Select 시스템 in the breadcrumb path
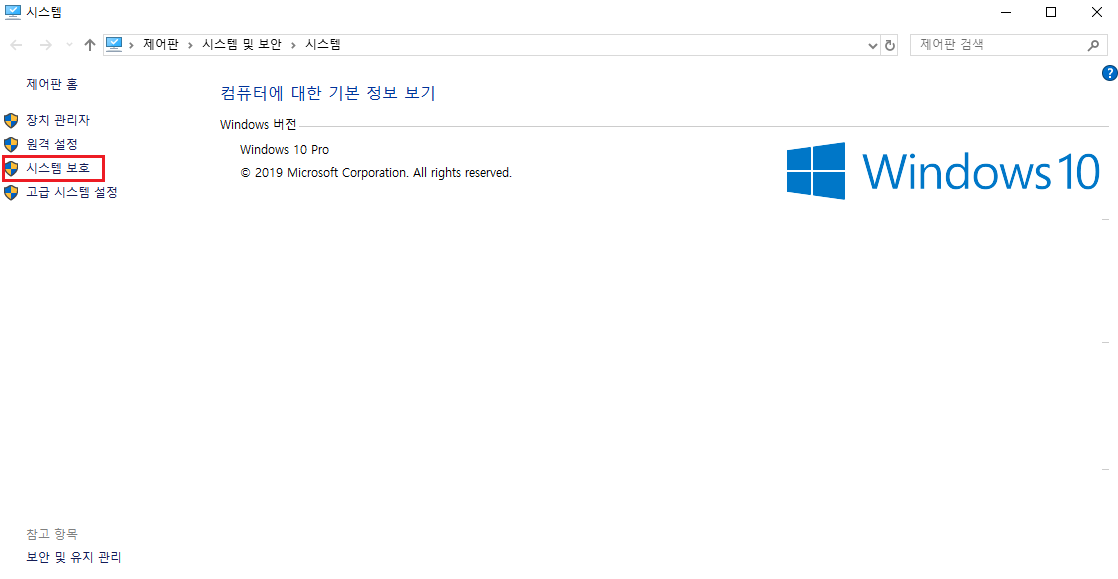 (322, 45)
